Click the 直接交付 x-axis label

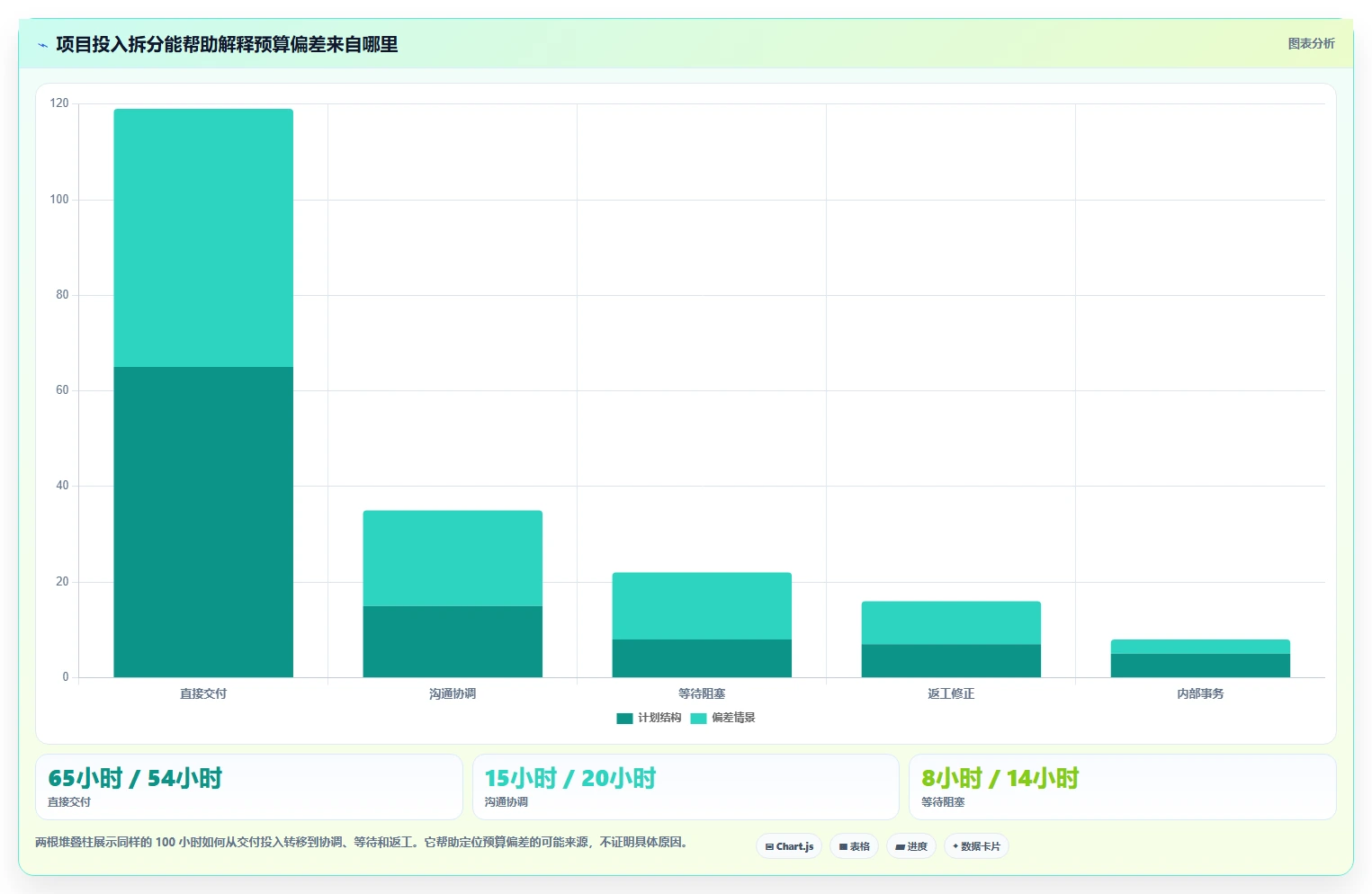point(203,693)
